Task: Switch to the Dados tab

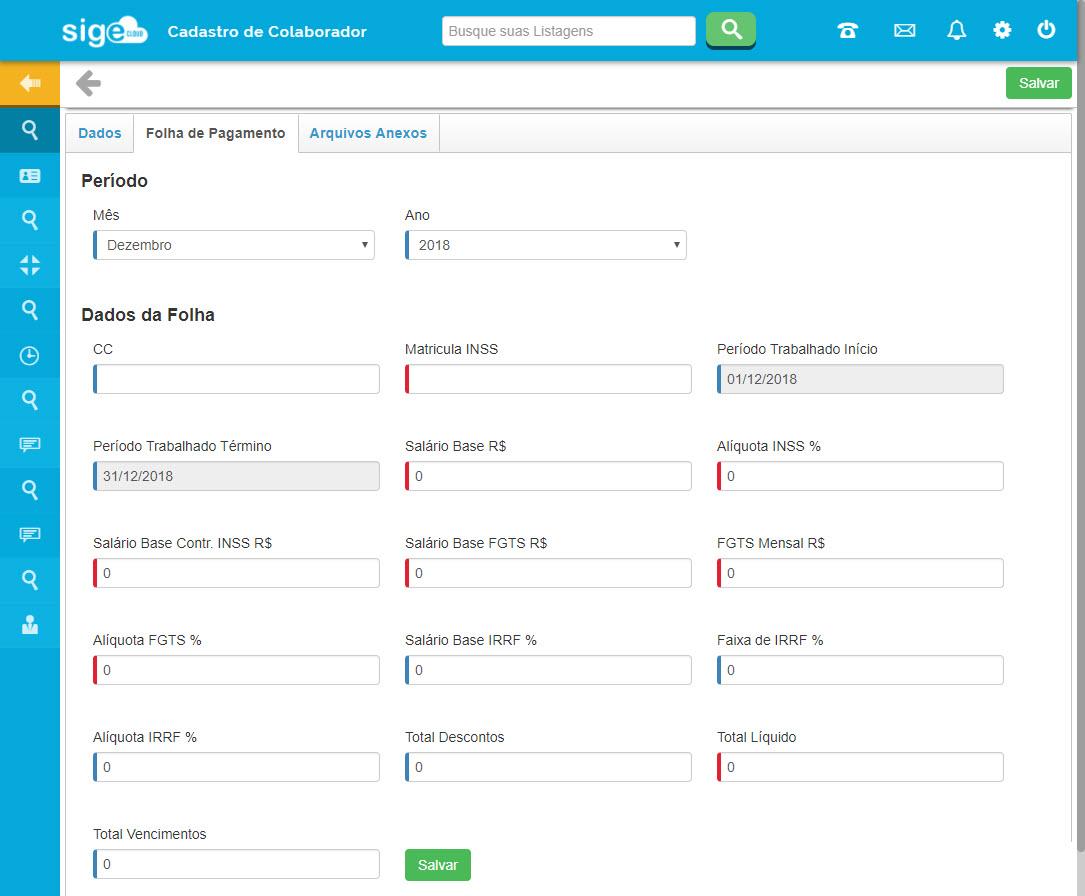Action: (x=100, y=133)
